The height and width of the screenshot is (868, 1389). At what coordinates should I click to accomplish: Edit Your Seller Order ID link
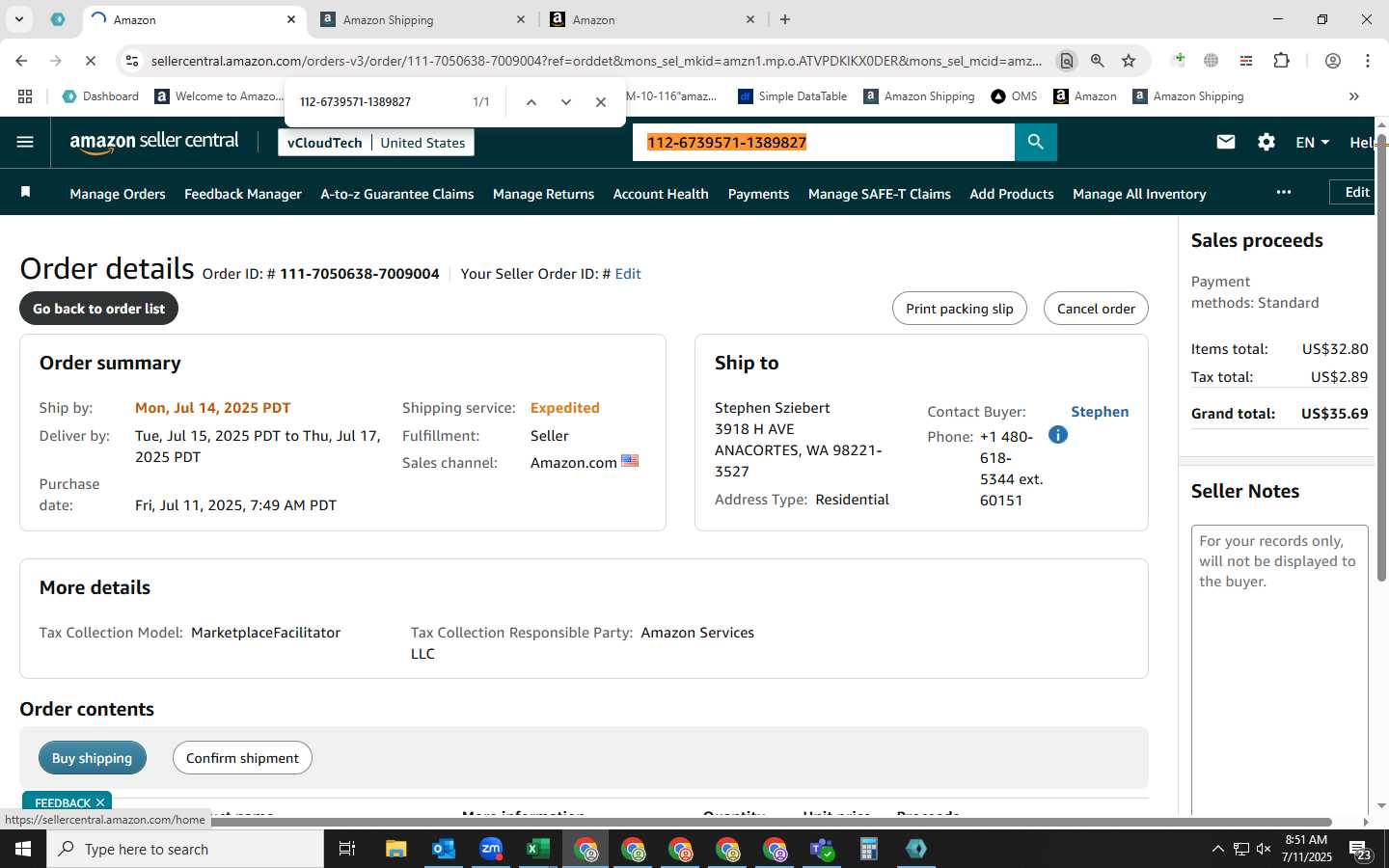(628, 274)
